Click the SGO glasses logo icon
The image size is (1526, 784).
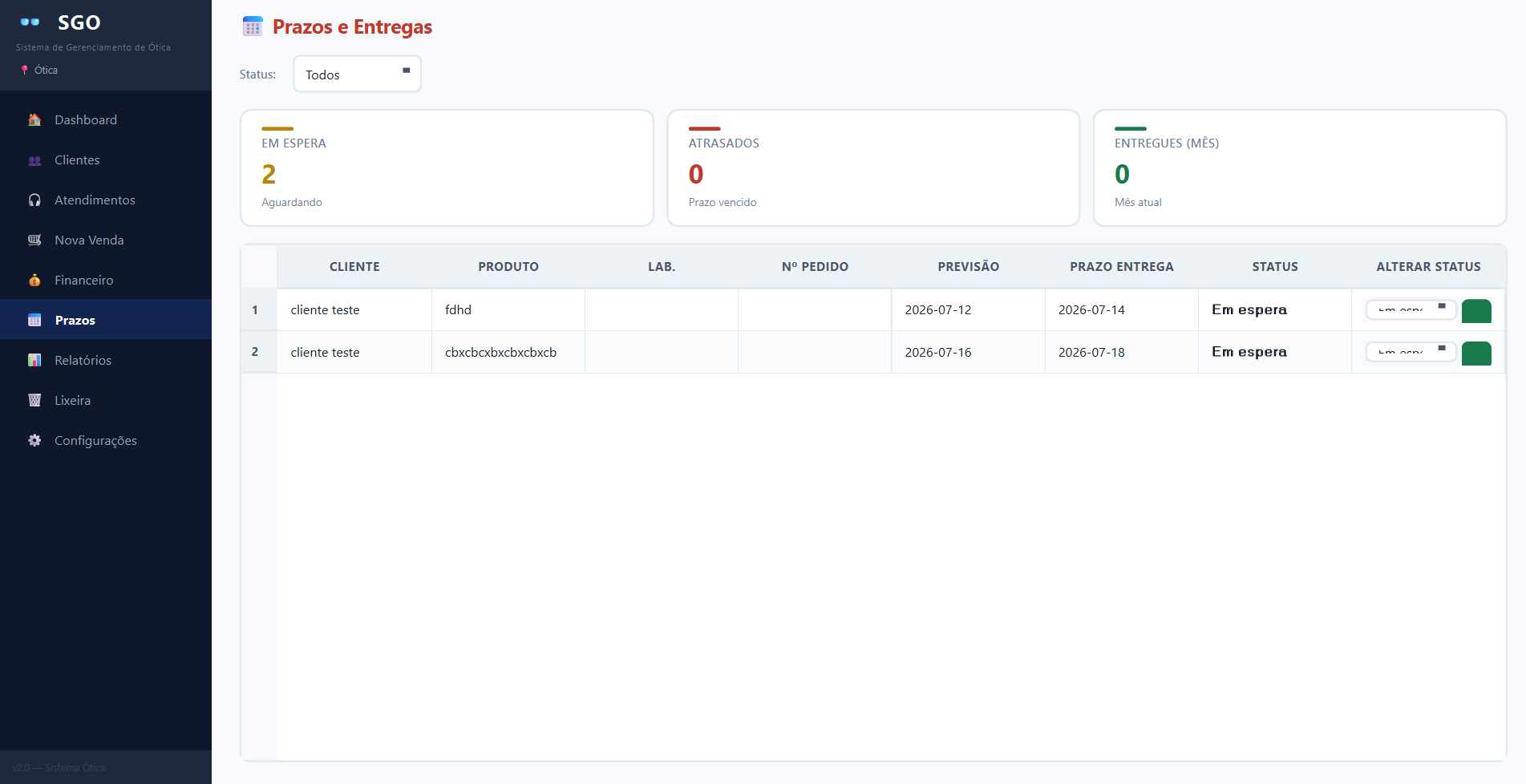click(30, 22)
